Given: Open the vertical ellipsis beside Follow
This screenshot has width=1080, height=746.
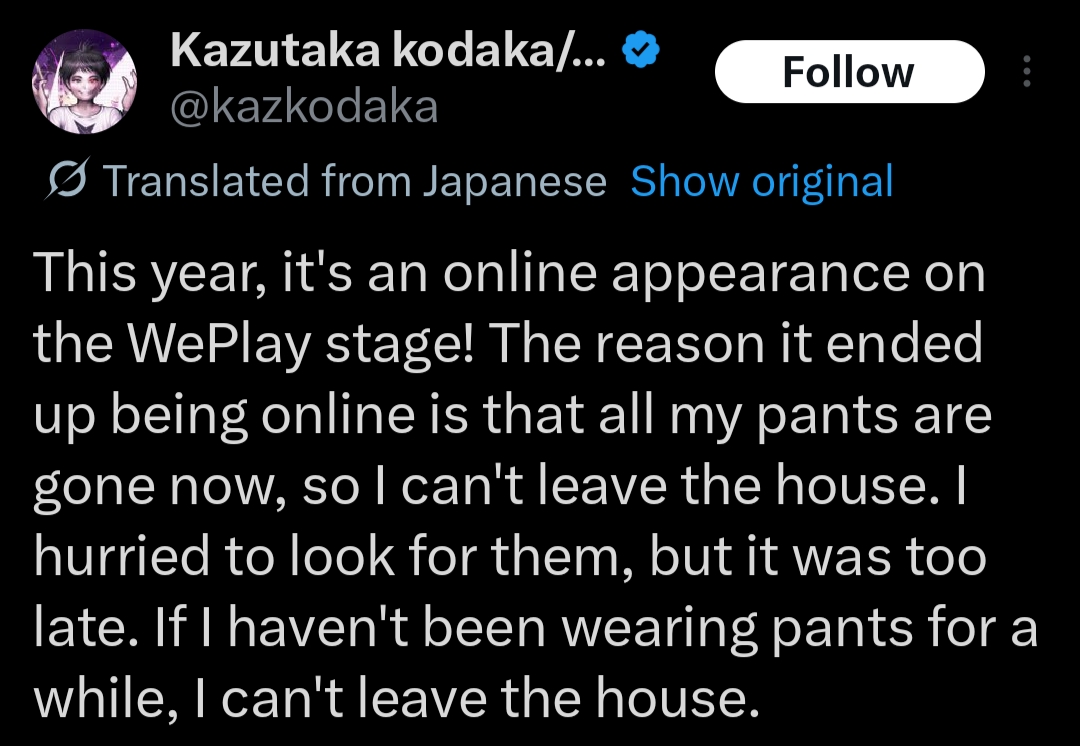Looking at the screenshot, I should coord(1026,72).
